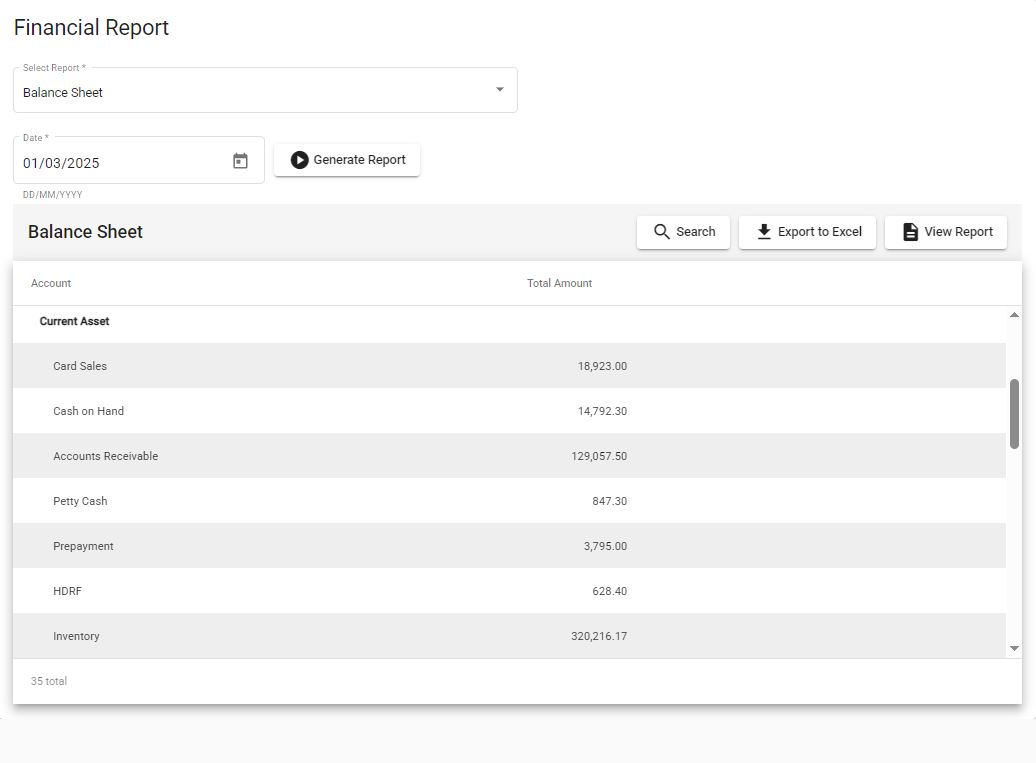Select the HDRF account row
Screen dimensions: 1036x763
click(x=509, y=591)
